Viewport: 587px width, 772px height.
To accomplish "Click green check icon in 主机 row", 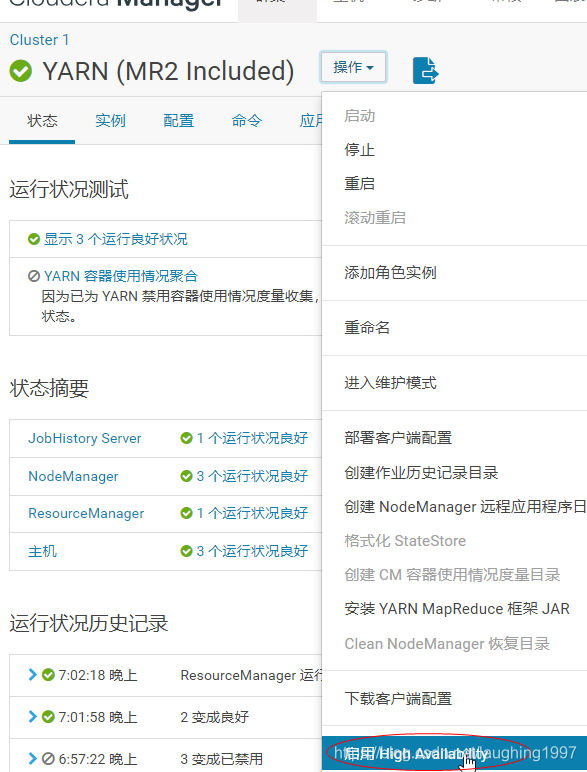I will 186,551.
